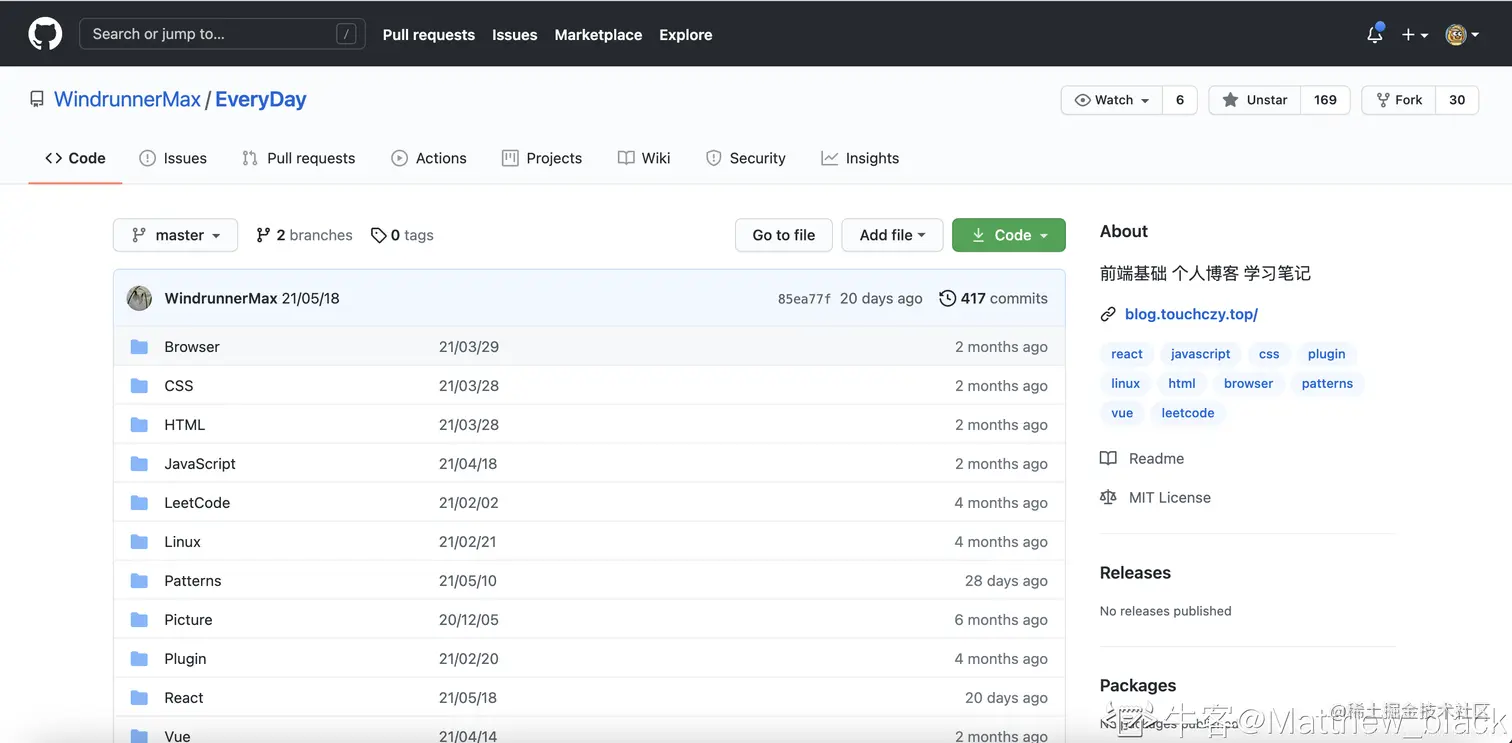This screenshot has height=743, width=1512.
Task: Select the patterns topic tag
Action: (x=1327, y=383)
